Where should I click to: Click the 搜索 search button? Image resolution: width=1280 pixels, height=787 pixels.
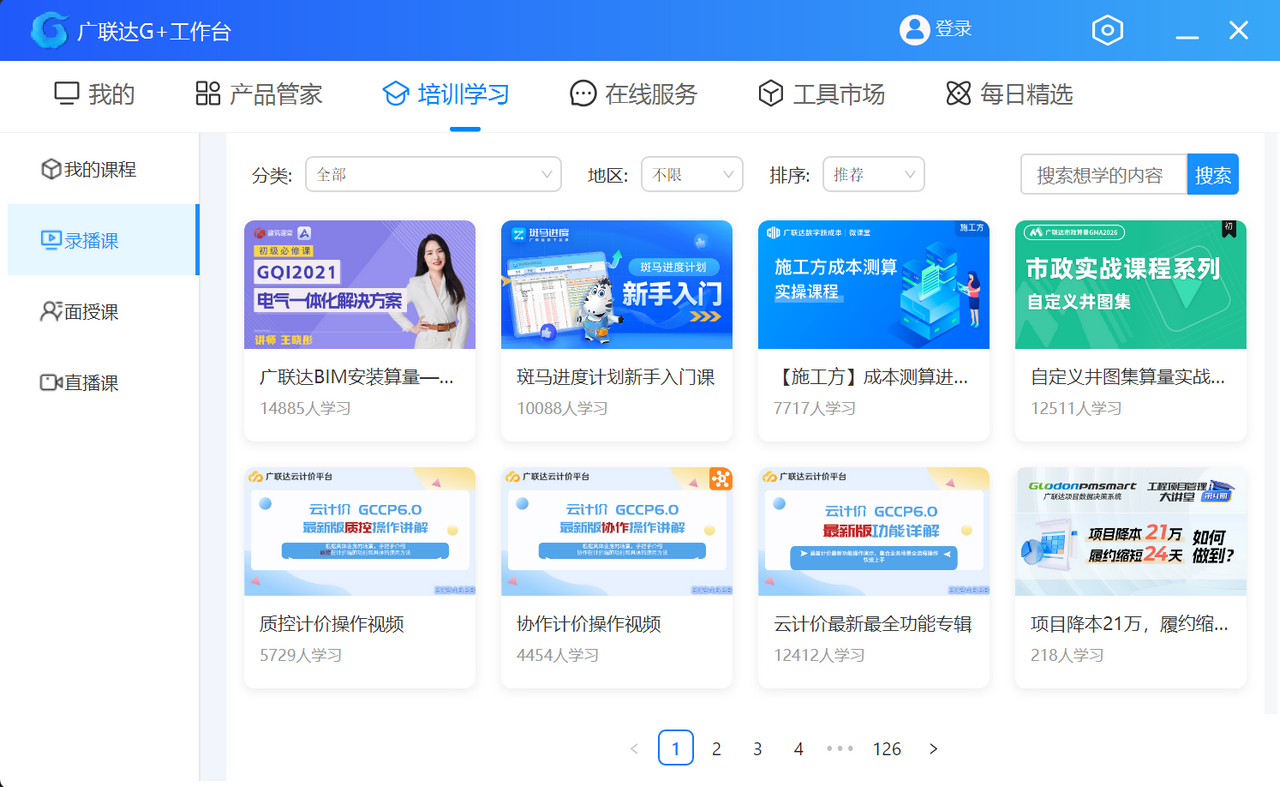pyautogui.click(x=1213, y=173)
